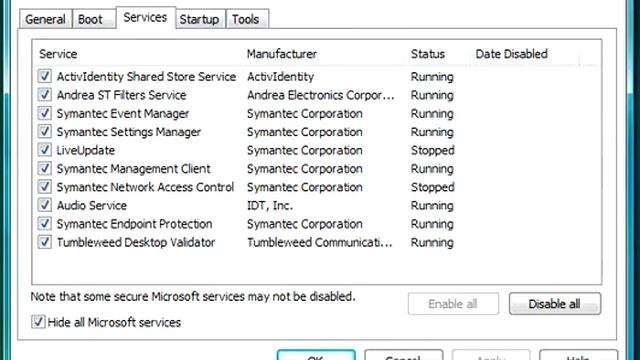Click Andrea Electronics Corpor... manufacturer cell
The width and height of the screenshot is (640, 360).
point(321,95)
